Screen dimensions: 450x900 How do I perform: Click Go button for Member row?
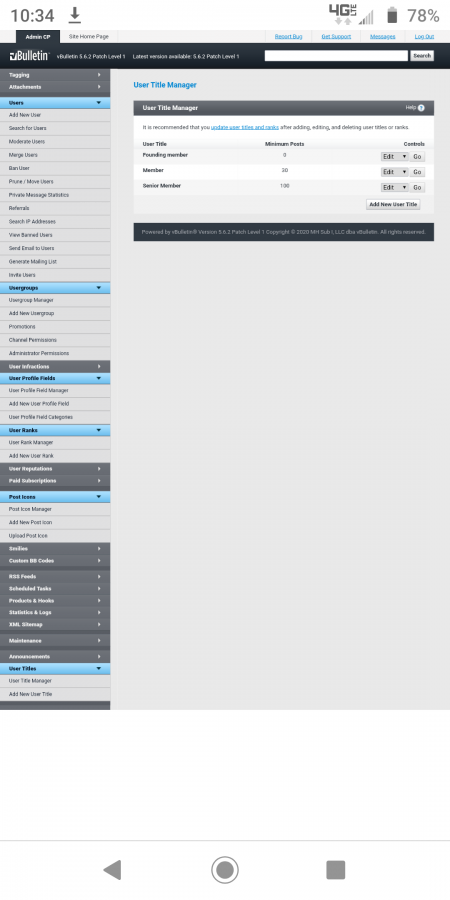[x=417, y=172]
